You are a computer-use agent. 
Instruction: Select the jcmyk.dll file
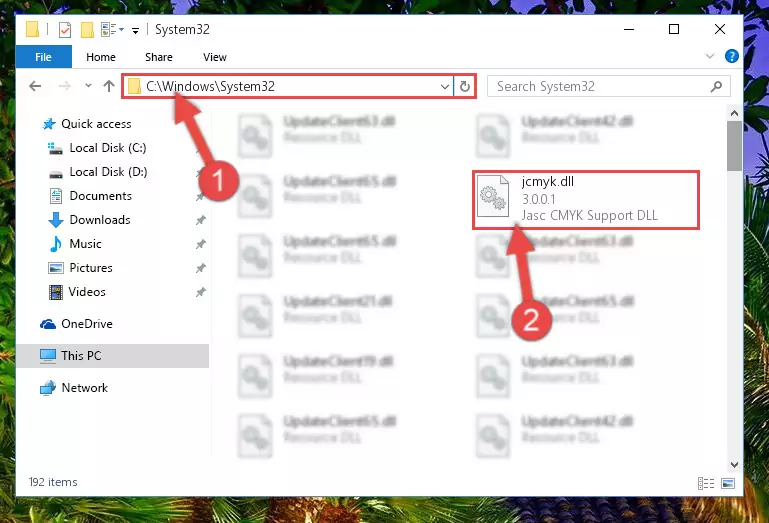click(586, 199)
